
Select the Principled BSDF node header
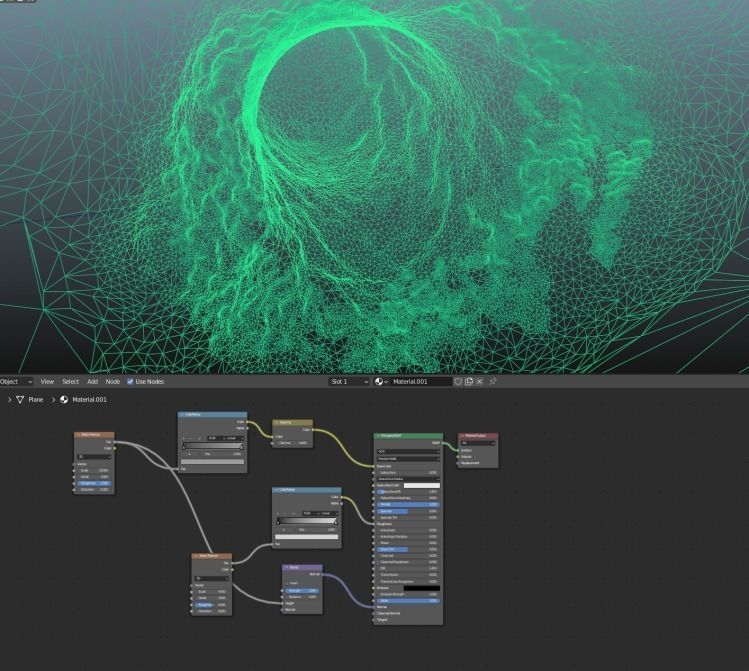(408, 436)
